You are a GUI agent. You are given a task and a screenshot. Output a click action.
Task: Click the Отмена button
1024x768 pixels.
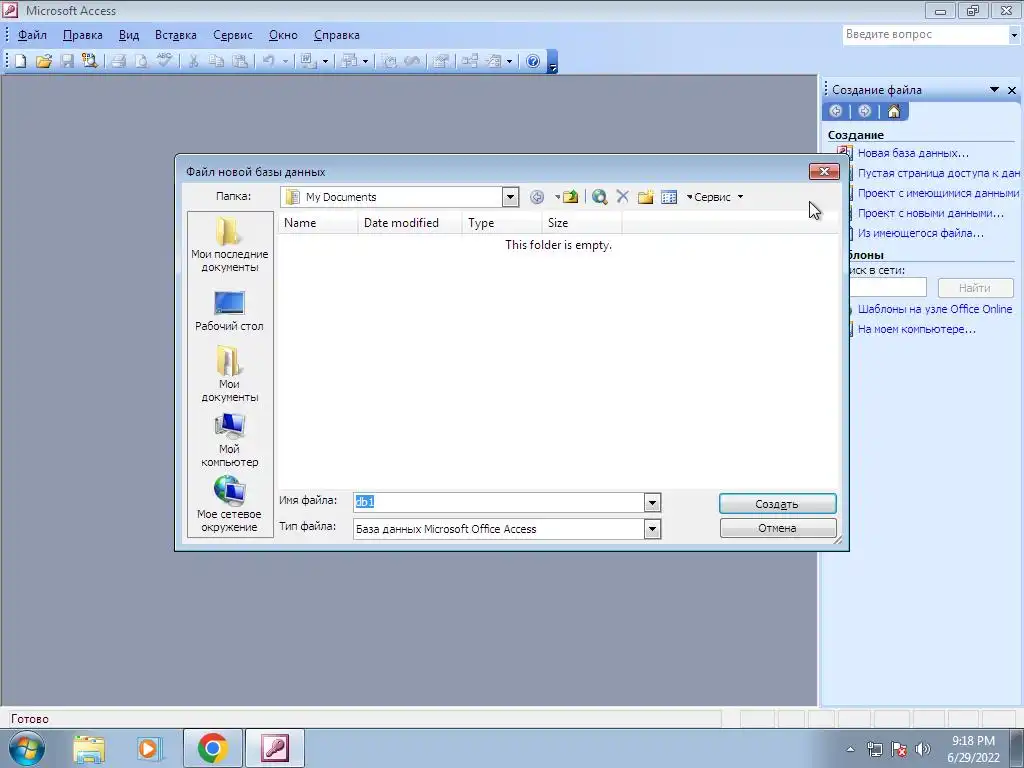[x=777, y=528]
